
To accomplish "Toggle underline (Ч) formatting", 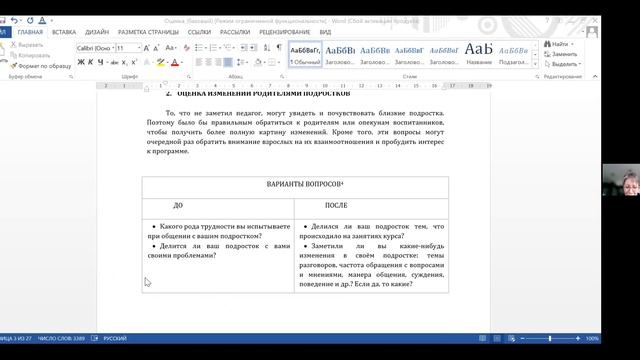I will (100, 62).
